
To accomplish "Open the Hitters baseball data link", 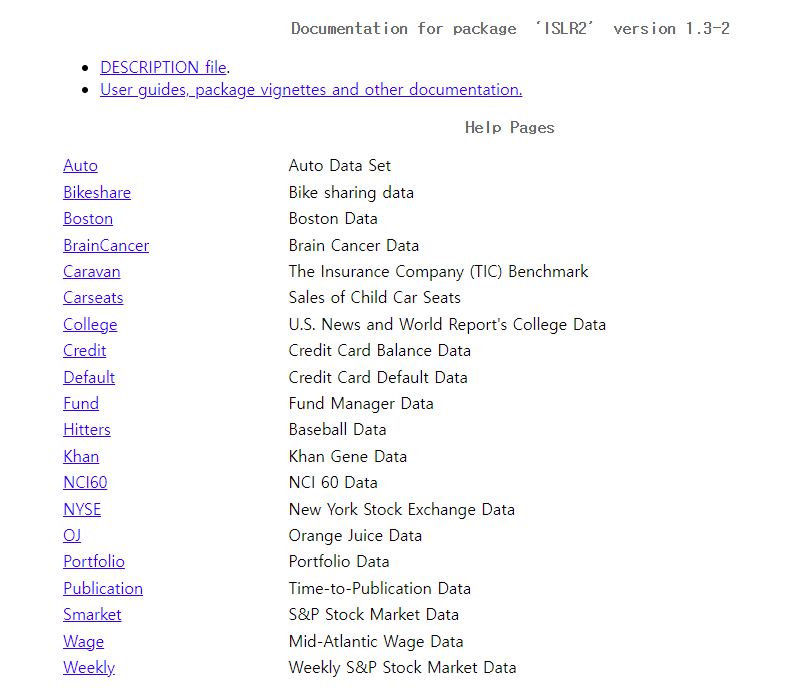I will click(x=87, y=430).
